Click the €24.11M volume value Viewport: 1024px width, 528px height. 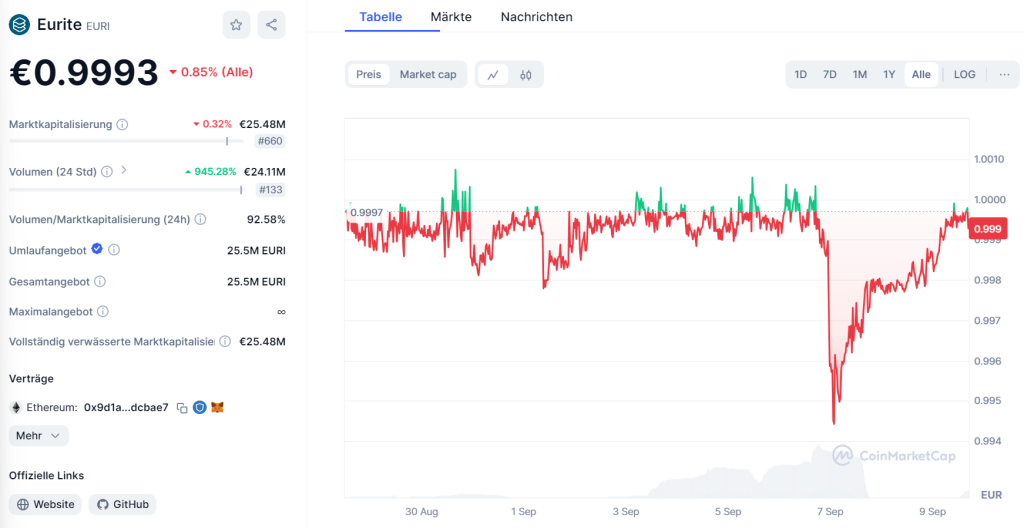click(x=264, y=172)
